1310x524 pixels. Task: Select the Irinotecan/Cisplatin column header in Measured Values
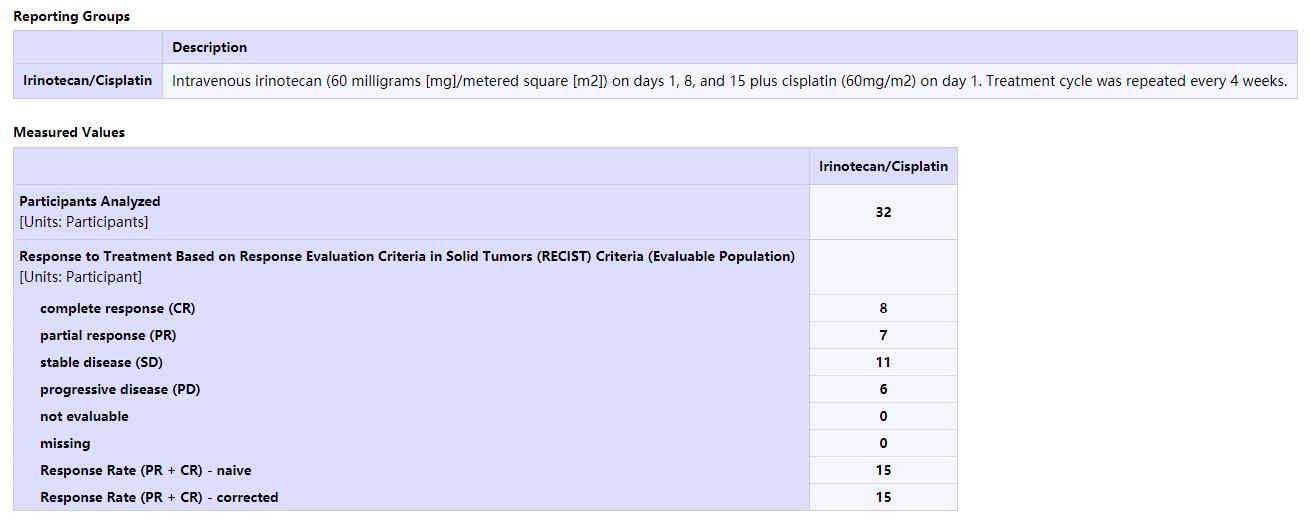tap(883, 166)
